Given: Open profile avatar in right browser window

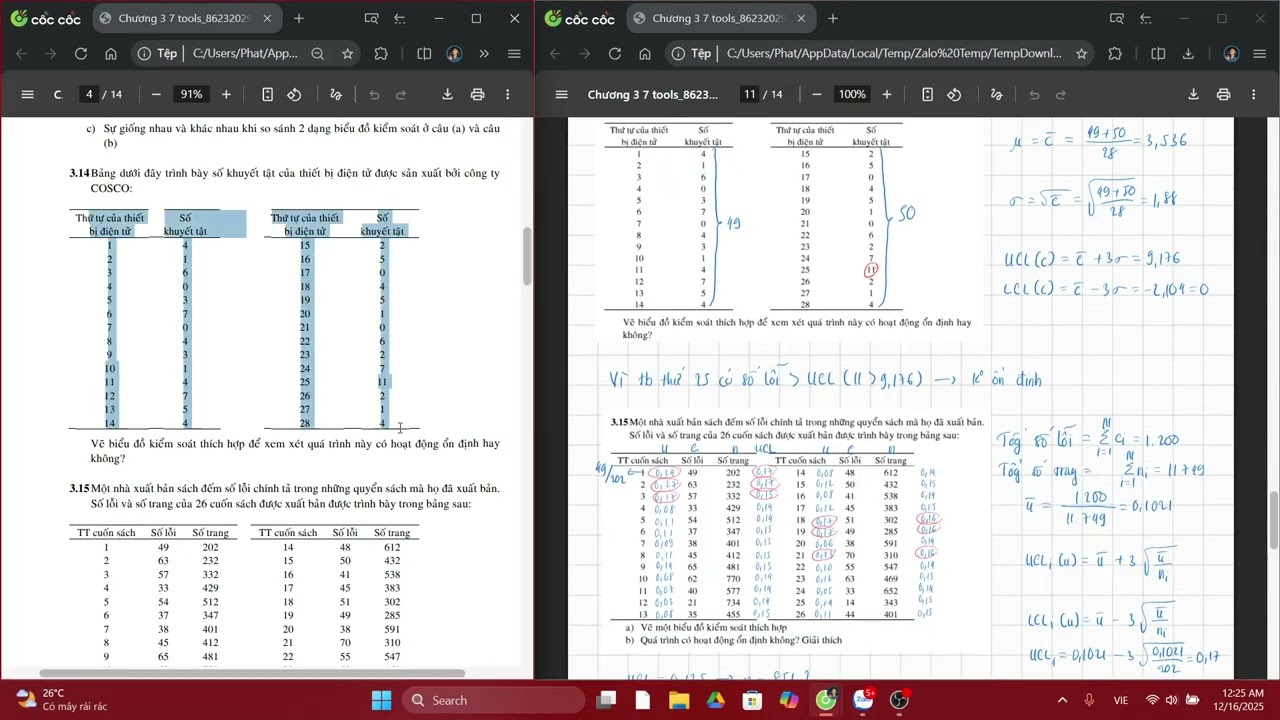Looking at the screenshot, I should pos(1231,54).
